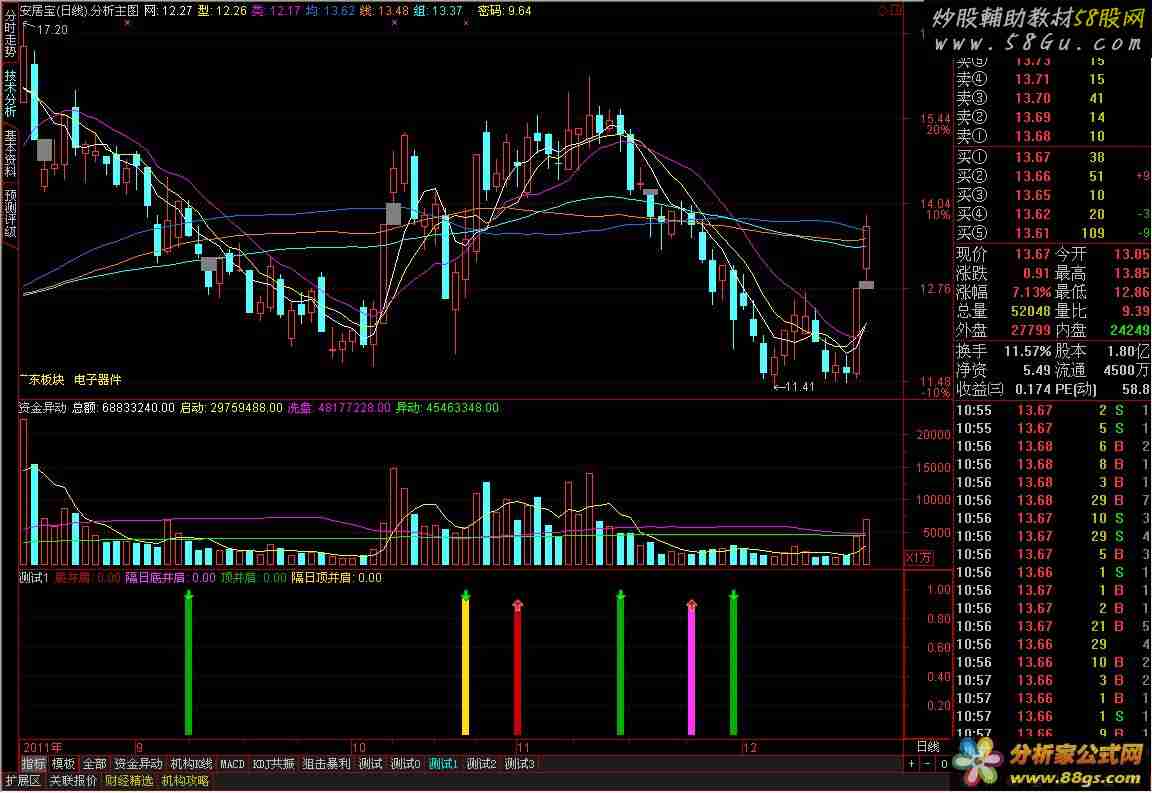
Task: Click the 净资 value 5.49
Action: (x=1037, y=370)
